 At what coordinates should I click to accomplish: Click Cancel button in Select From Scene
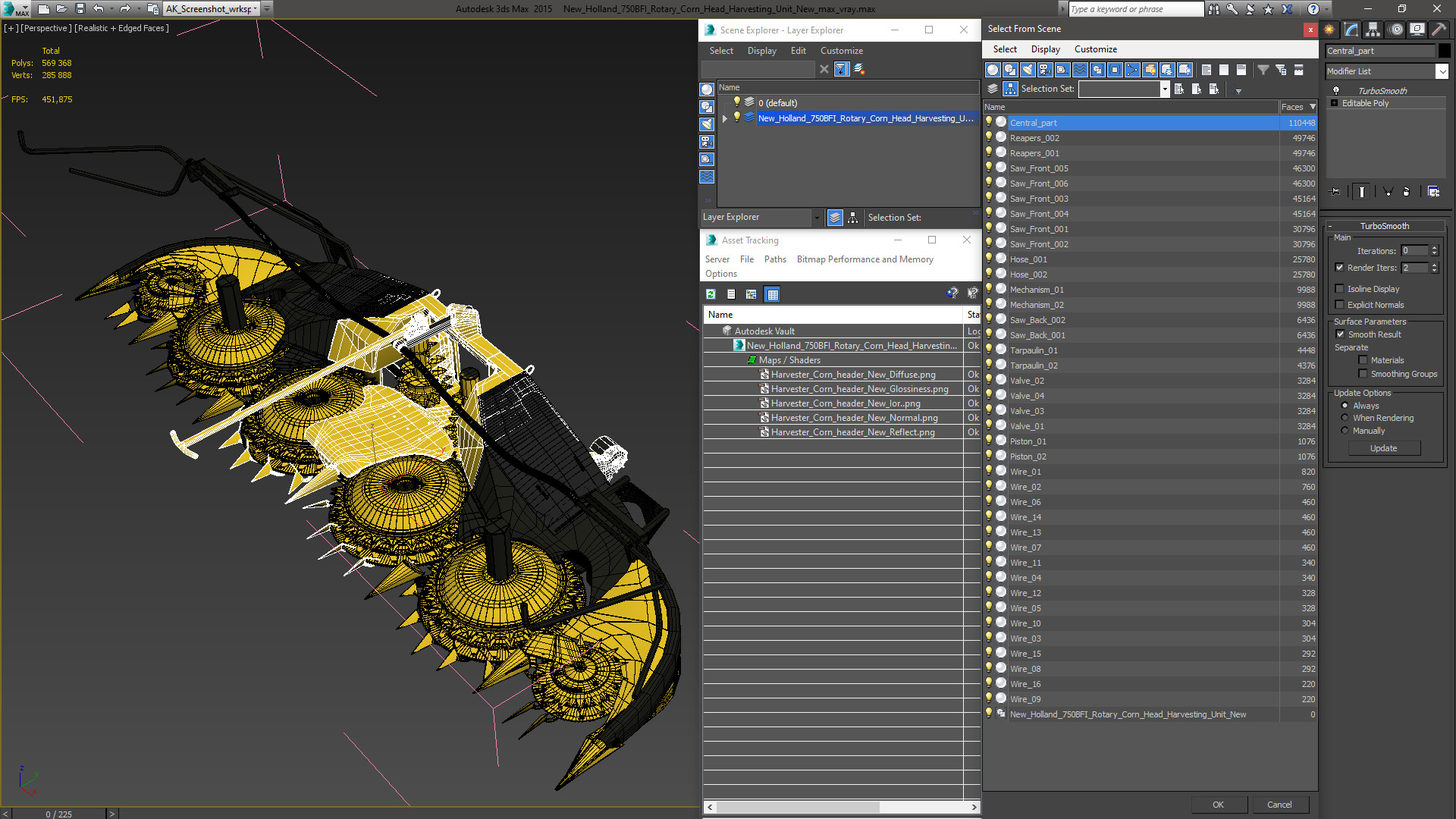pyautogui.click(x=1279, y=805)
